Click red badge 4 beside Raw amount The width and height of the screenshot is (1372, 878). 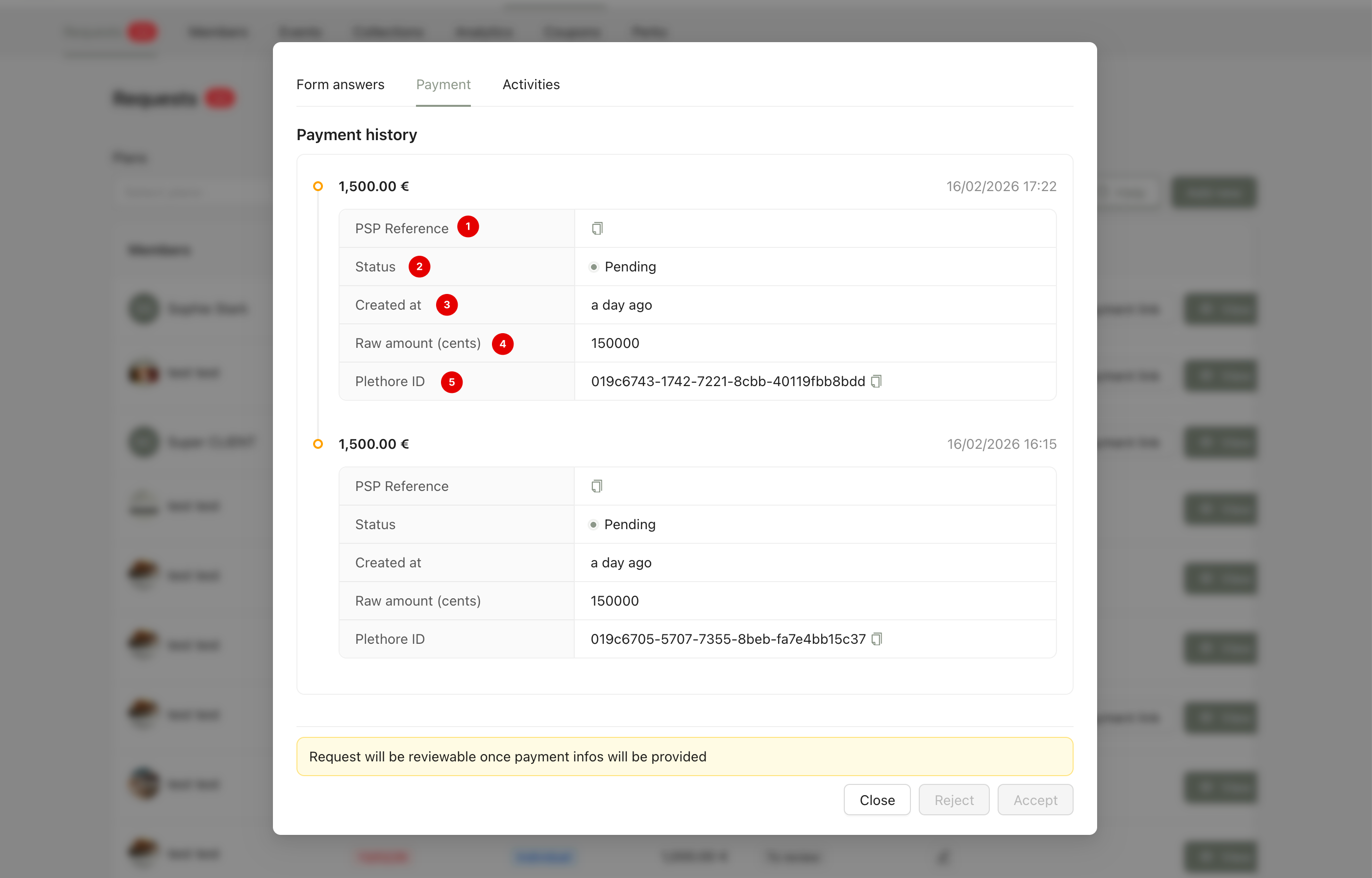[502, 344]
